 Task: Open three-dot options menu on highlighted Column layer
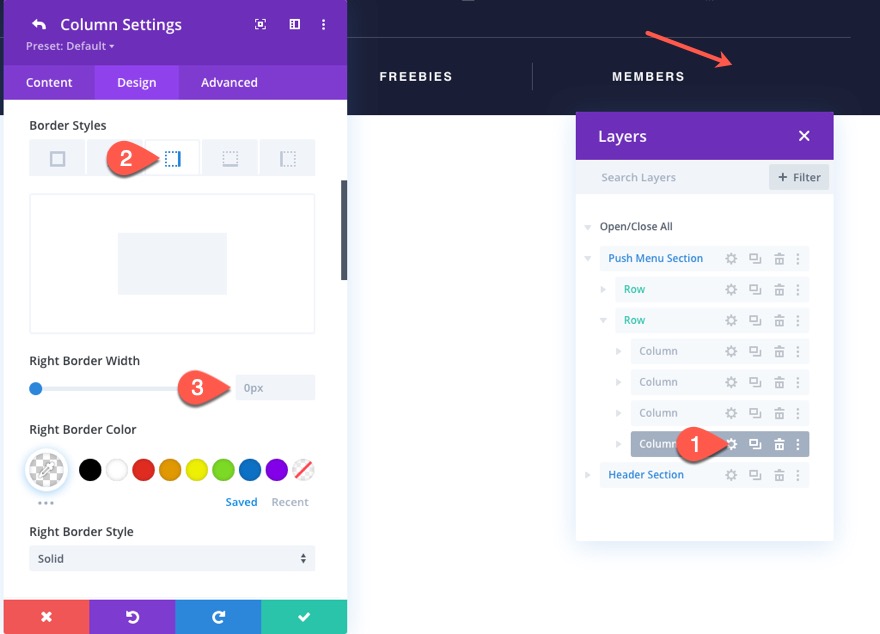click(x=797, y=444)
